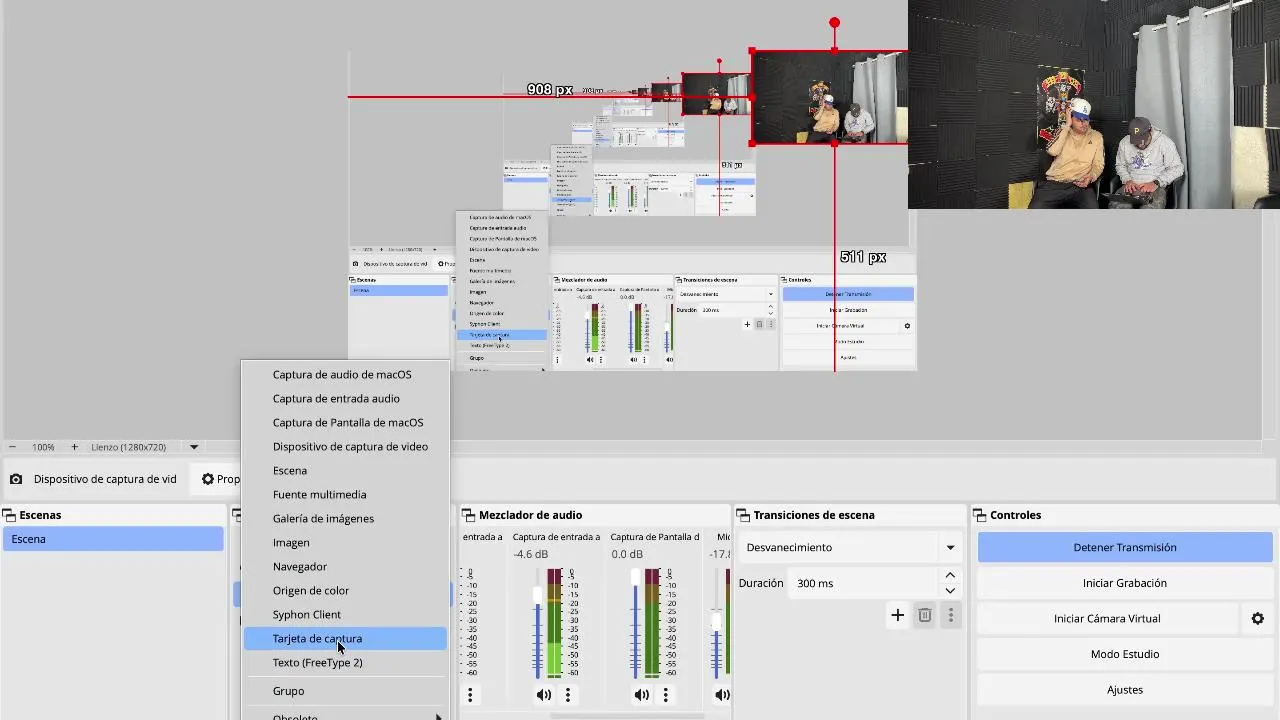Click Iniciar Grabación button

click(x=1125, y=583)
